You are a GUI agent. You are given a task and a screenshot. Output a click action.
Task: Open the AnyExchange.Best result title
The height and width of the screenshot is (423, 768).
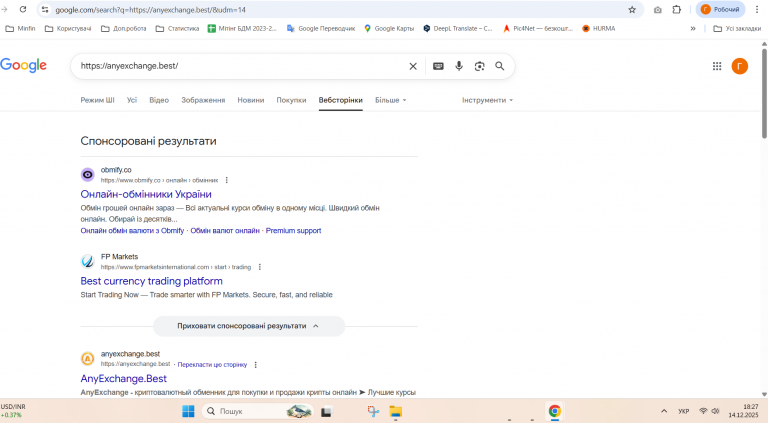[x=123, y=378]
